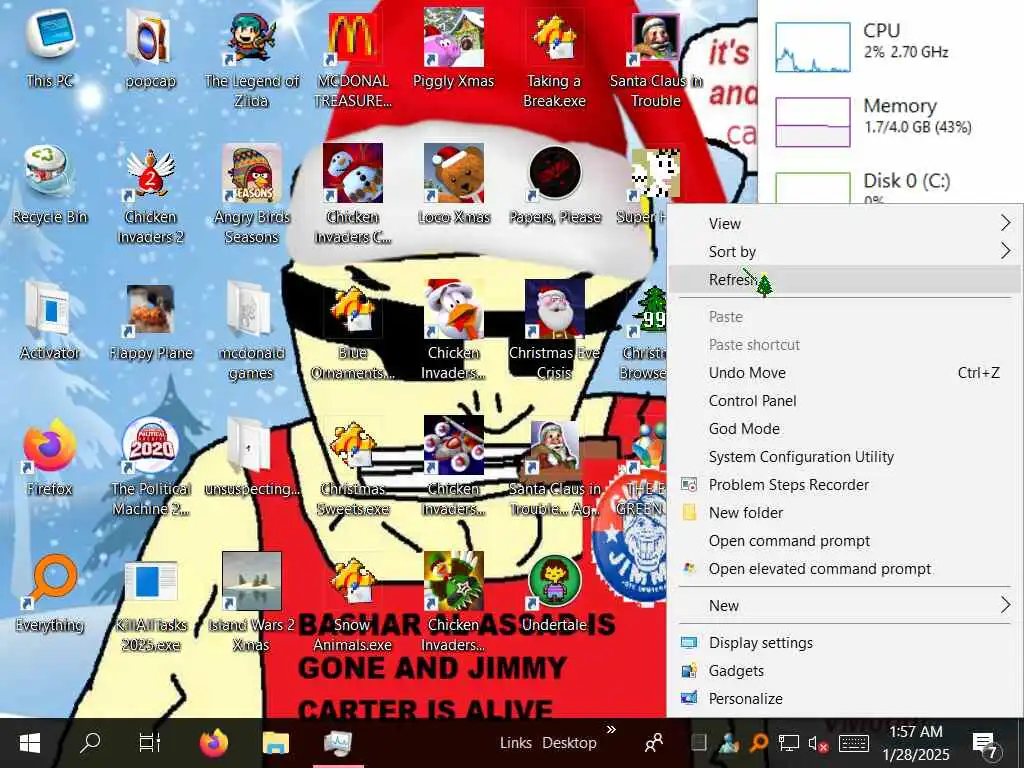Open the People taskbar icon
Viewport: 1024px width, 768px height.
pyautogui.click(x=654, y=743)
